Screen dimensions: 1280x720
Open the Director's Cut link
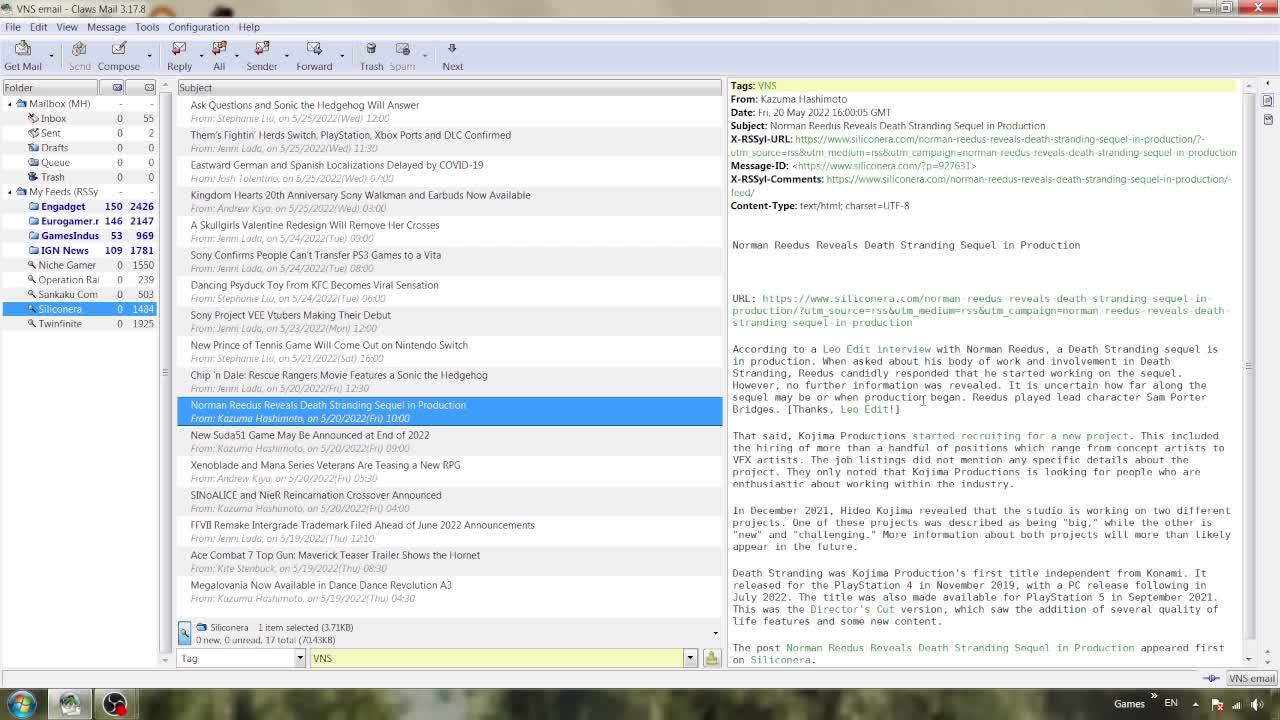pyautogui.click(x=852, y=610)
